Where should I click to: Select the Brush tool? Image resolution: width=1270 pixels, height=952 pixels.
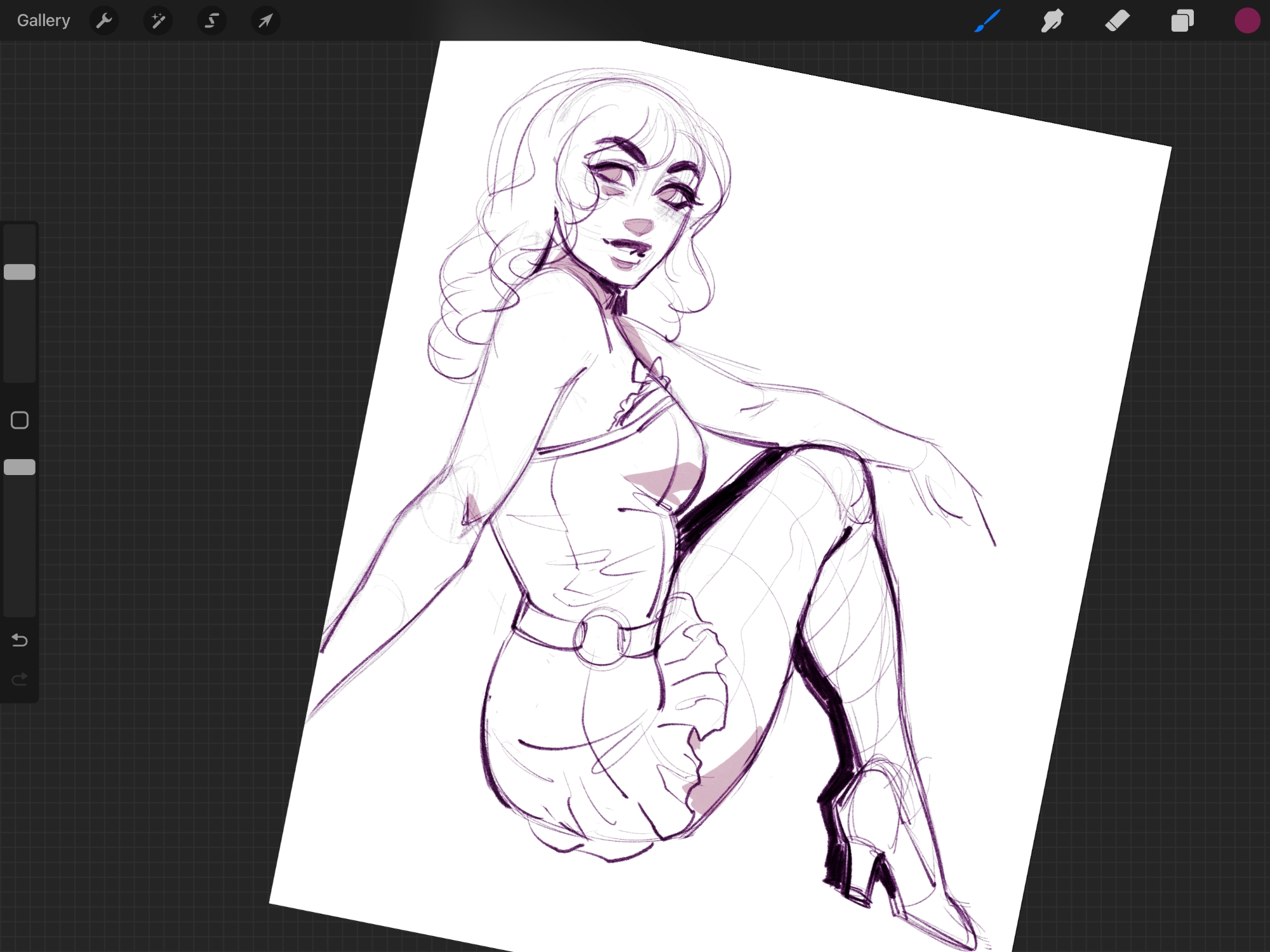pos(987,21)
